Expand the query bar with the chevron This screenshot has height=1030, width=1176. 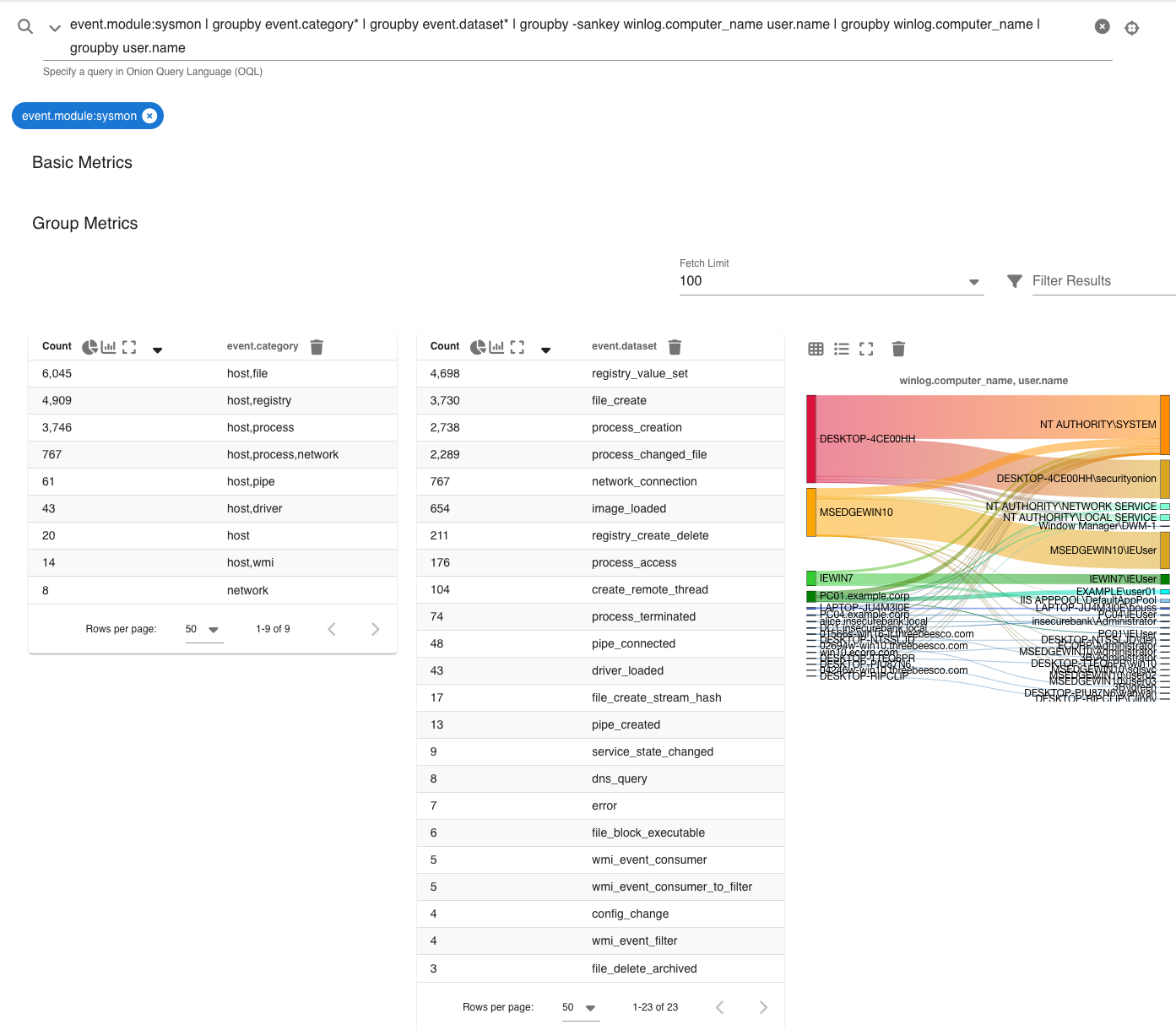[53, 28]
